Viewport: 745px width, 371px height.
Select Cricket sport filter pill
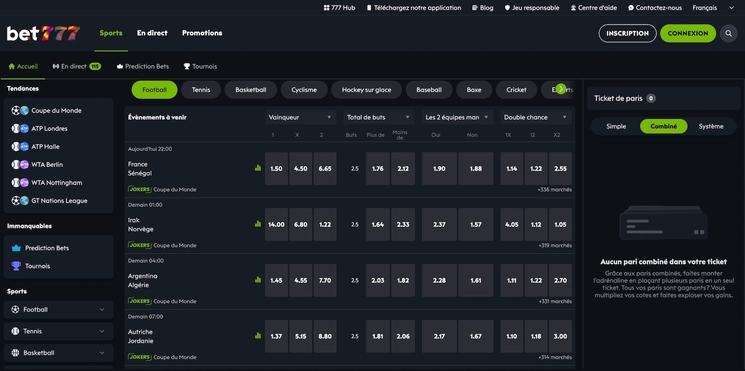(516, 90)
